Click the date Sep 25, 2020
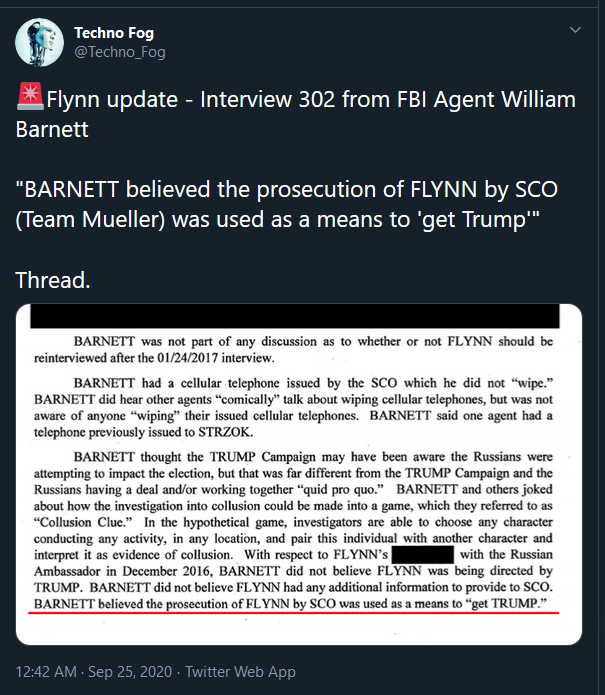The image size is (605, 695). click(x=130, y=672)
